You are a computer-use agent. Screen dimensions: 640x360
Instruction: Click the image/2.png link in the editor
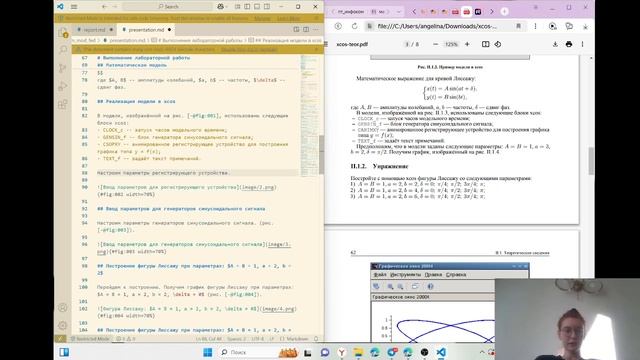[x=257, y=187]
